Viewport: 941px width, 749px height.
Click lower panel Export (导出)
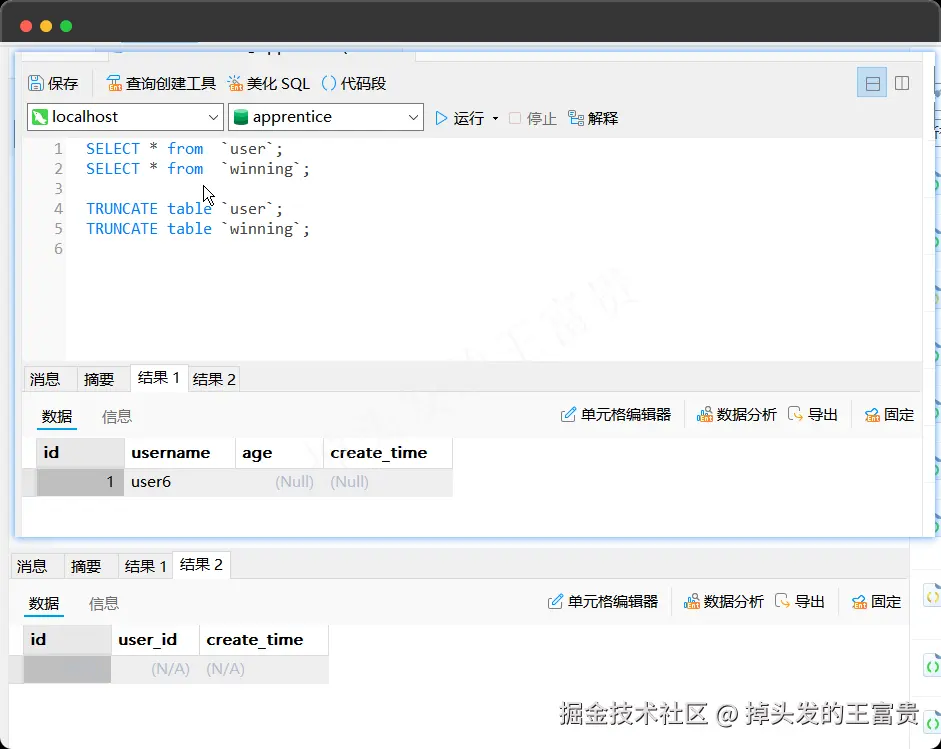(799, 601)
